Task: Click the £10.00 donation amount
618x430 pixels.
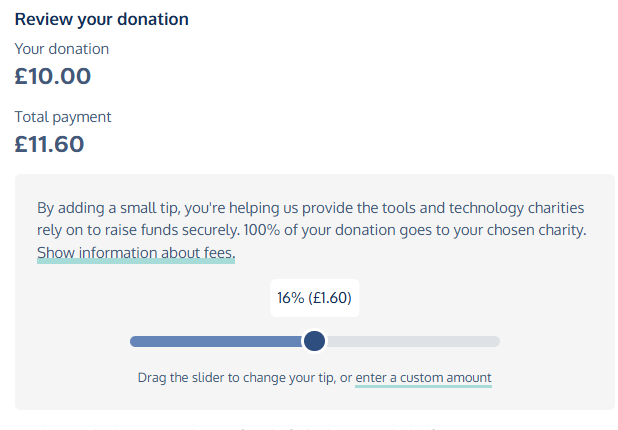Action: point(53,76)
